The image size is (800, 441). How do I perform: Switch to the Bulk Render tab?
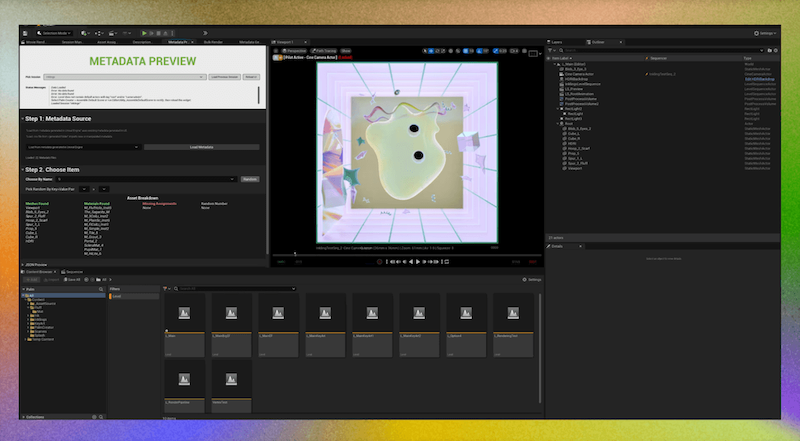point(212,43)
